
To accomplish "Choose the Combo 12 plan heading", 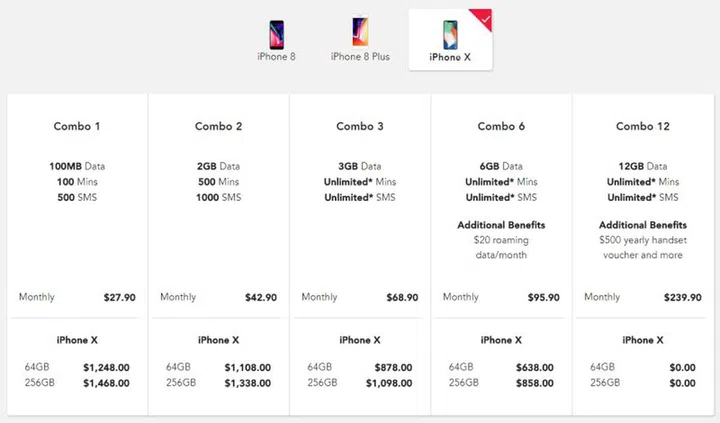I will [x=642, y=127].
